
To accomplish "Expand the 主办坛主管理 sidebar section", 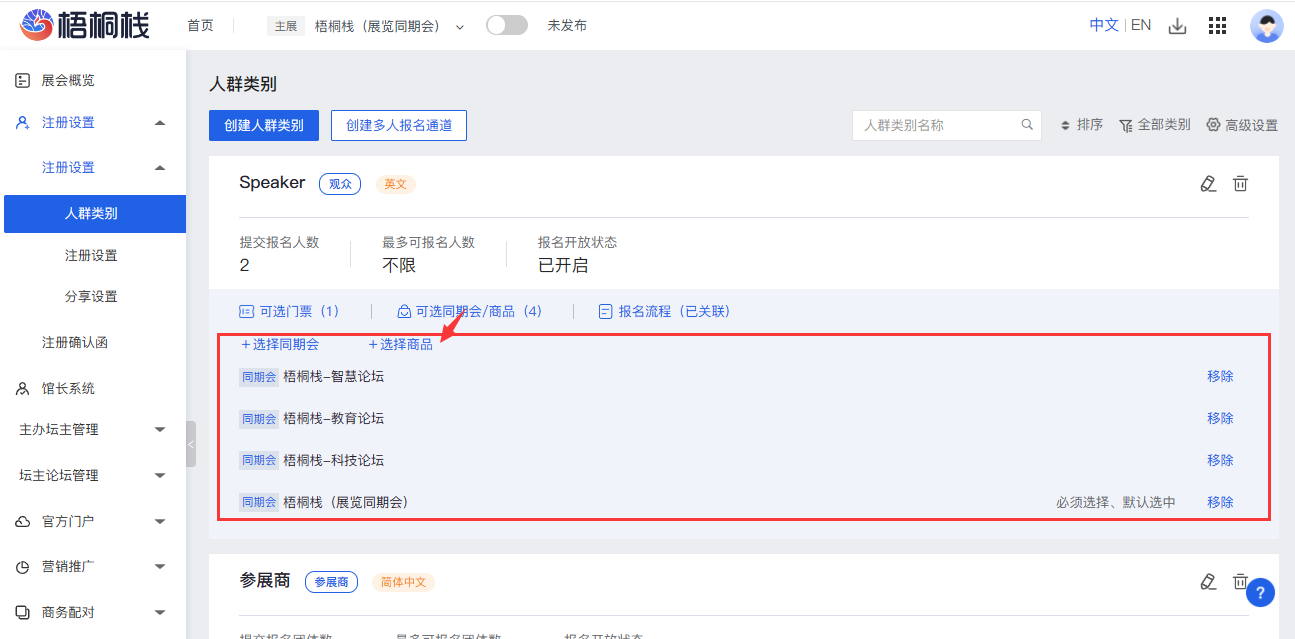I will click(159, 430).
